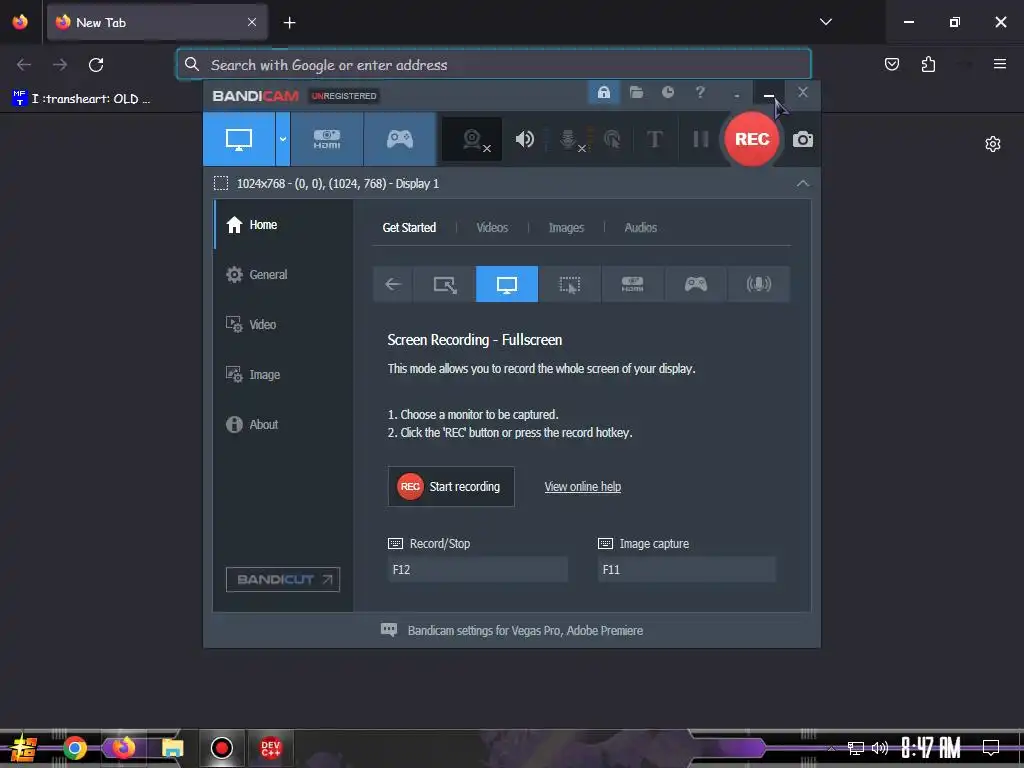Open the output folder icon

[x=636, y=92]
